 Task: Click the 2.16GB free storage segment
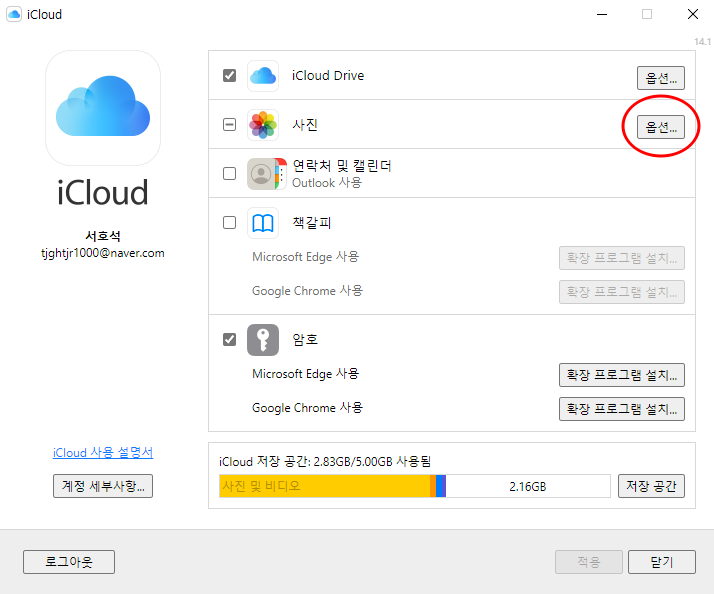click(x=528, y=486)
